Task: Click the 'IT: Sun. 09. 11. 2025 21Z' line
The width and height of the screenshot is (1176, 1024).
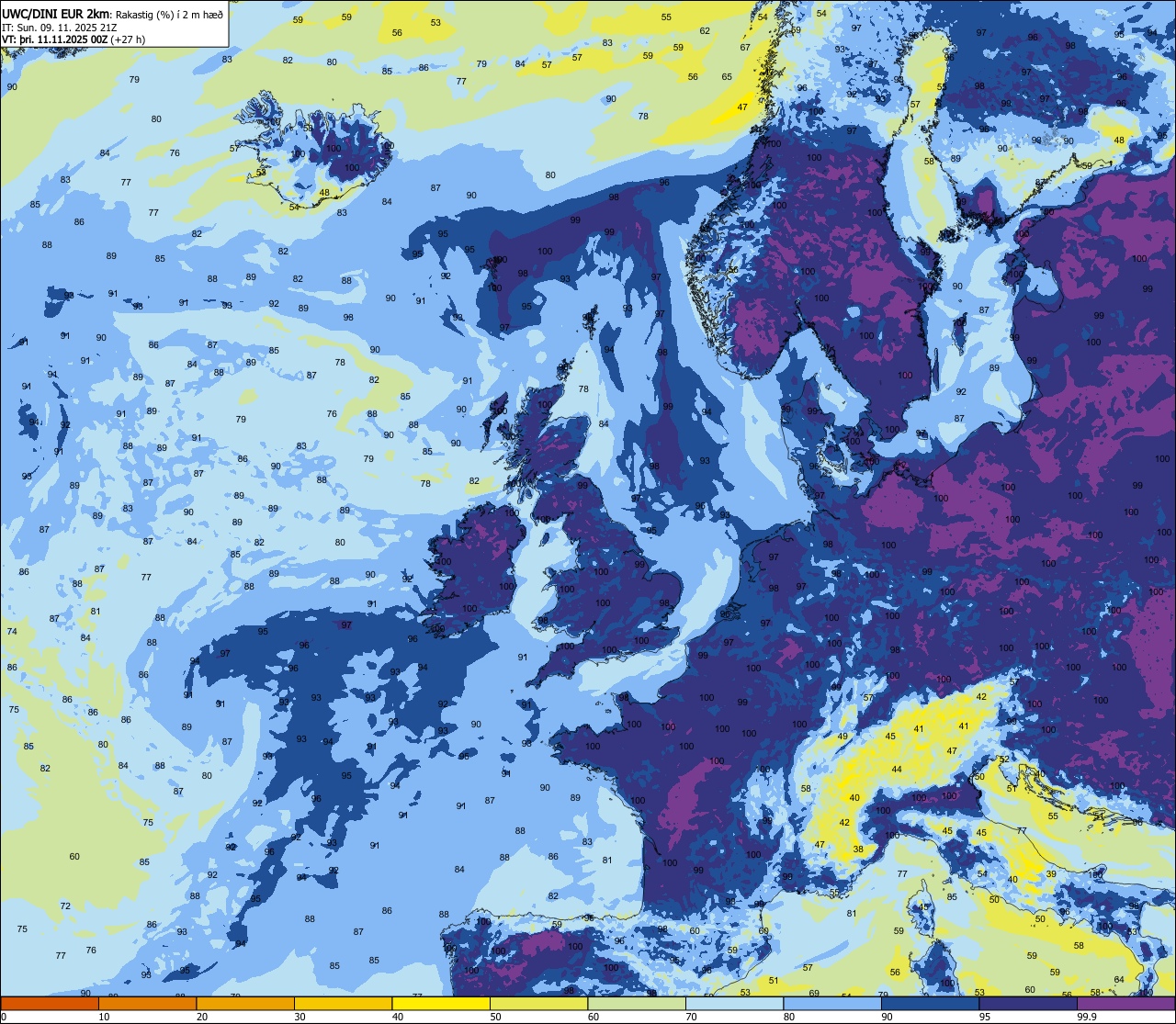Action: [x=59, y=27]
